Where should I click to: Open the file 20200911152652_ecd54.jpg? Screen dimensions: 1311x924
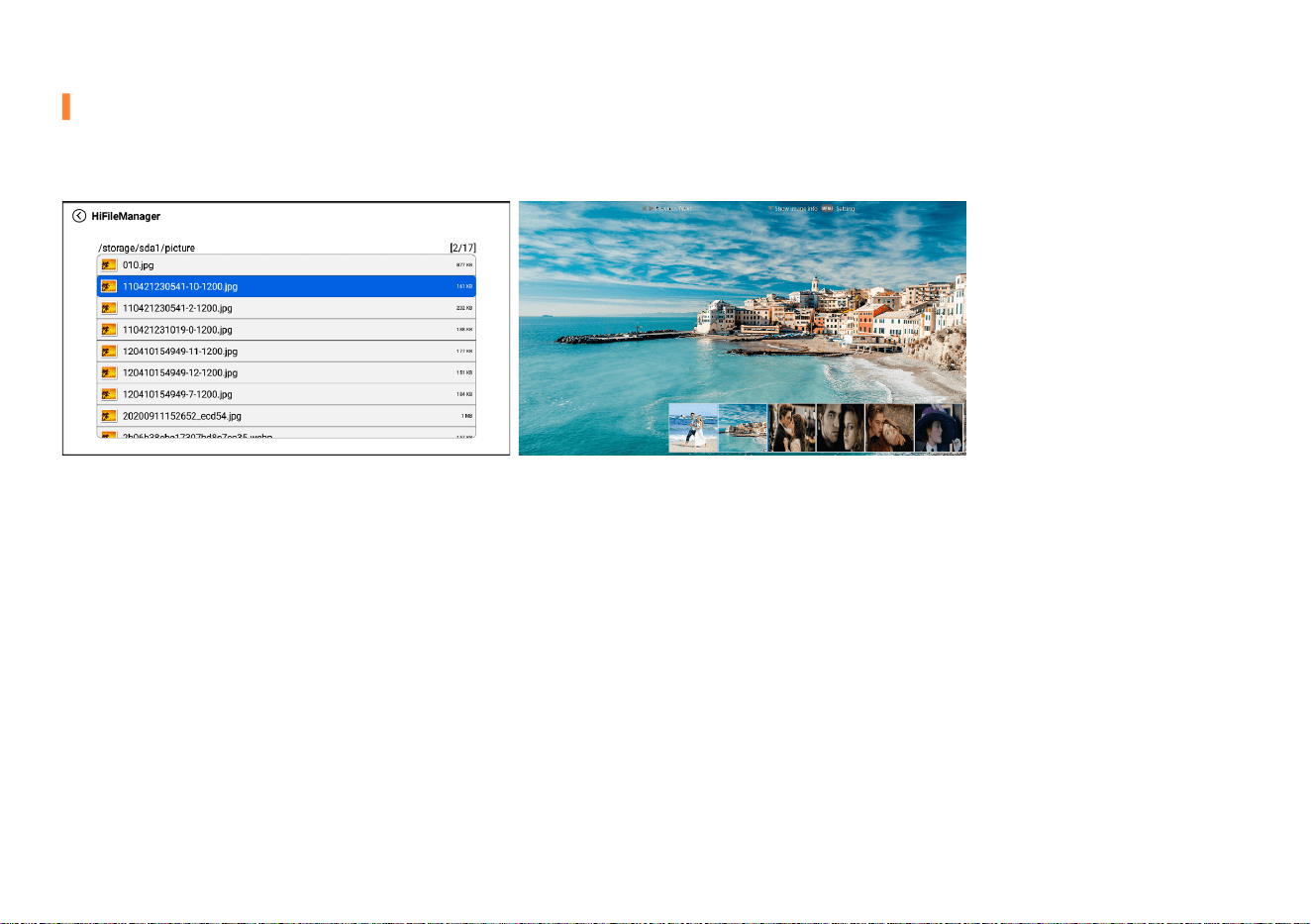[286, 416]
